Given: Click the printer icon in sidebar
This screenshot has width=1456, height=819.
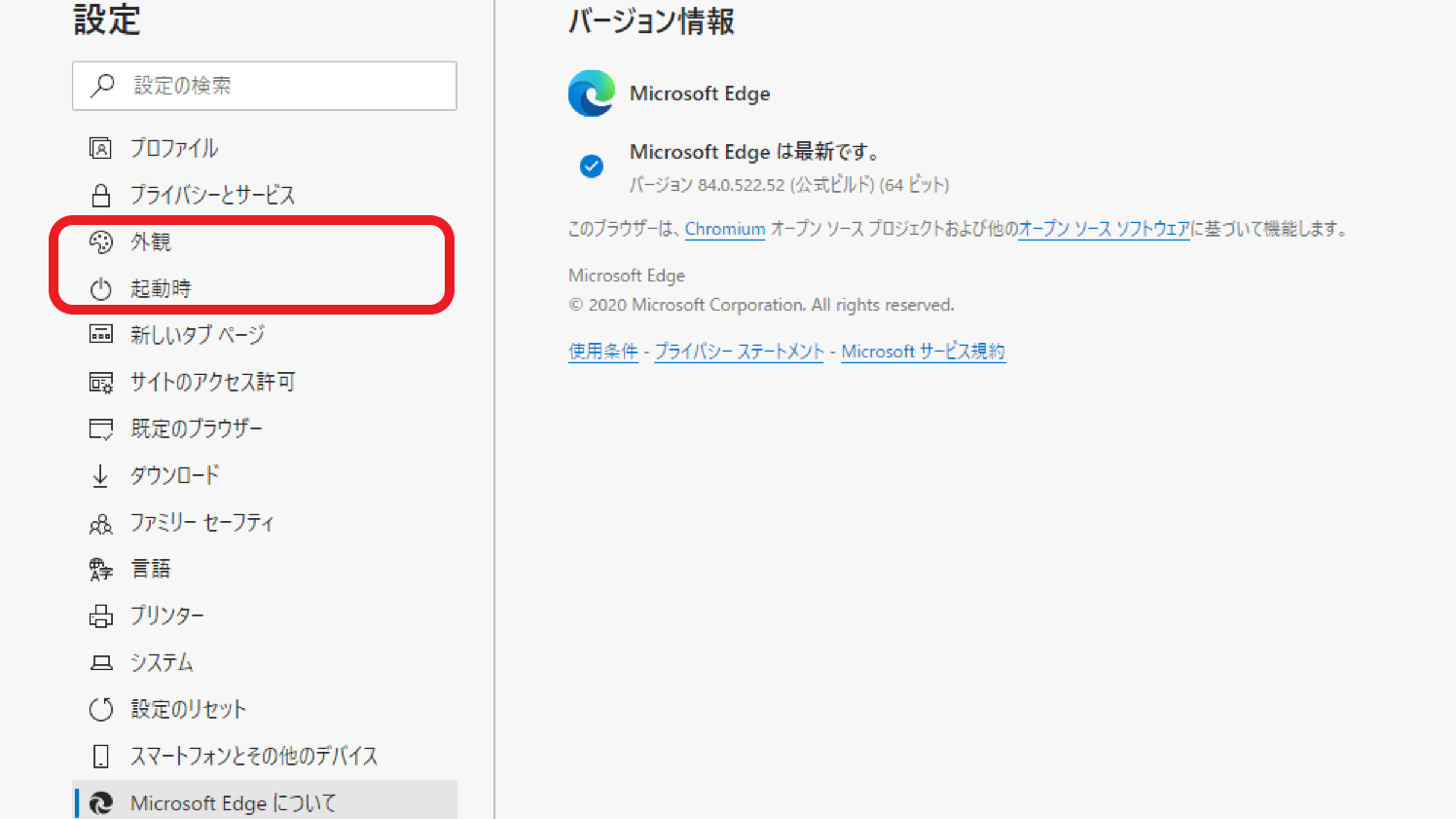Looking at the screenshot, I should click(100, 615).
